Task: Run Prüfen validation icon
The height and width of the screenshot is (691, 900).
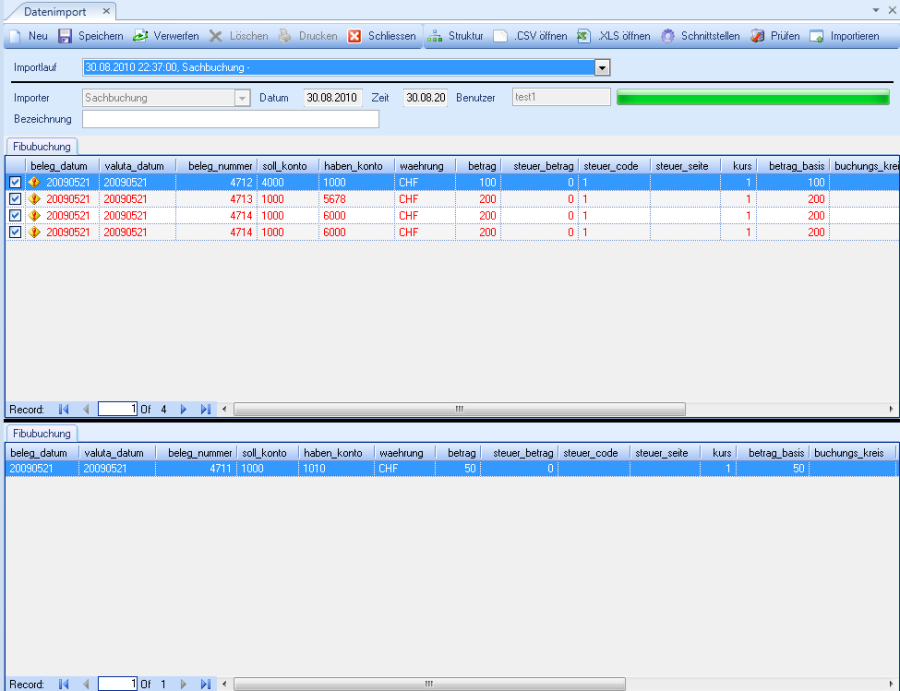Action: tap(758, 36)
